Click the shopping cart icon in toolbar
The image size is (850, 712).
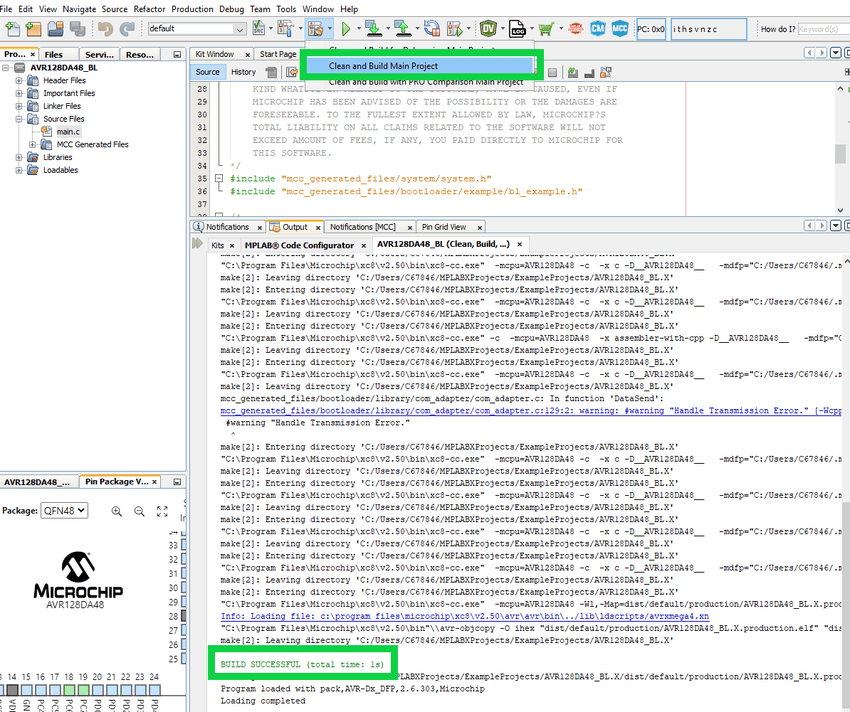545,28
